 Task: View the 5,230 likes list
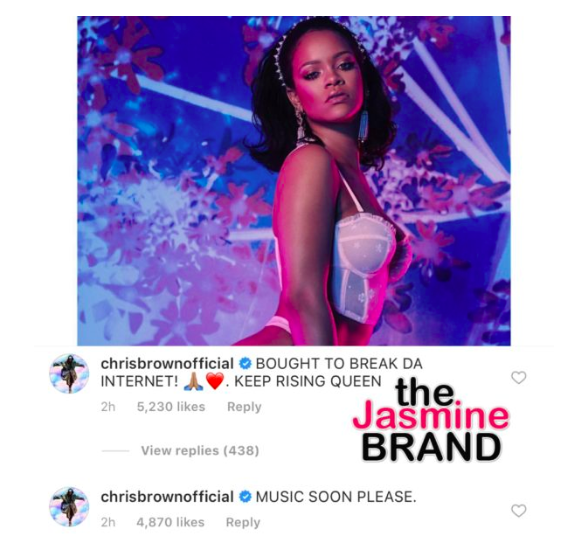pyautogui.click(x=171, y=407)
